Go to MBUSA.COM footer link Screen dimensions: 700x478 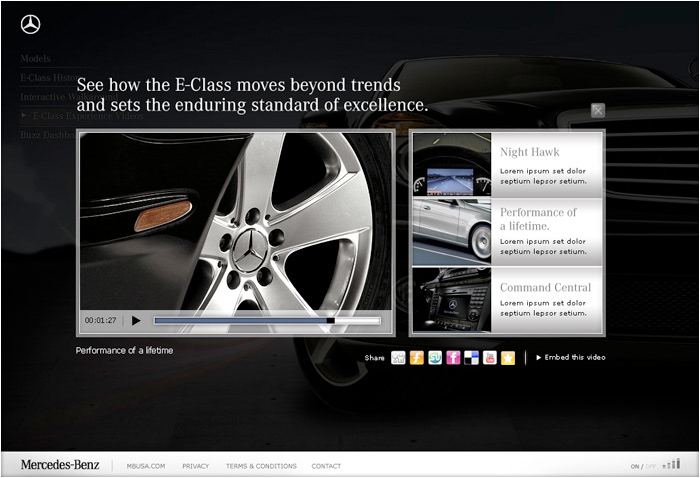pyautogui.click(x=146, y=466)
